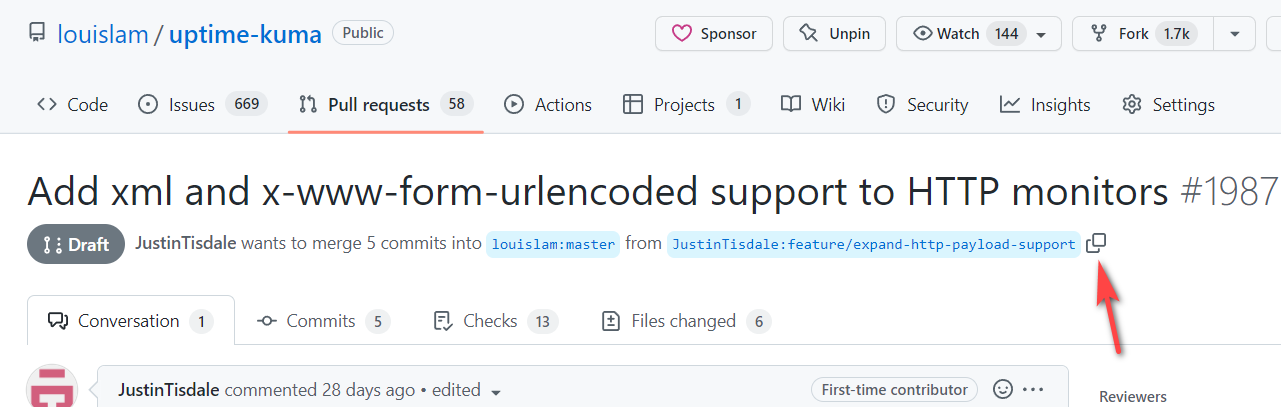Sponsor the project via the heart button
The width and height of the screenshot is (1281, 407).
713,34
